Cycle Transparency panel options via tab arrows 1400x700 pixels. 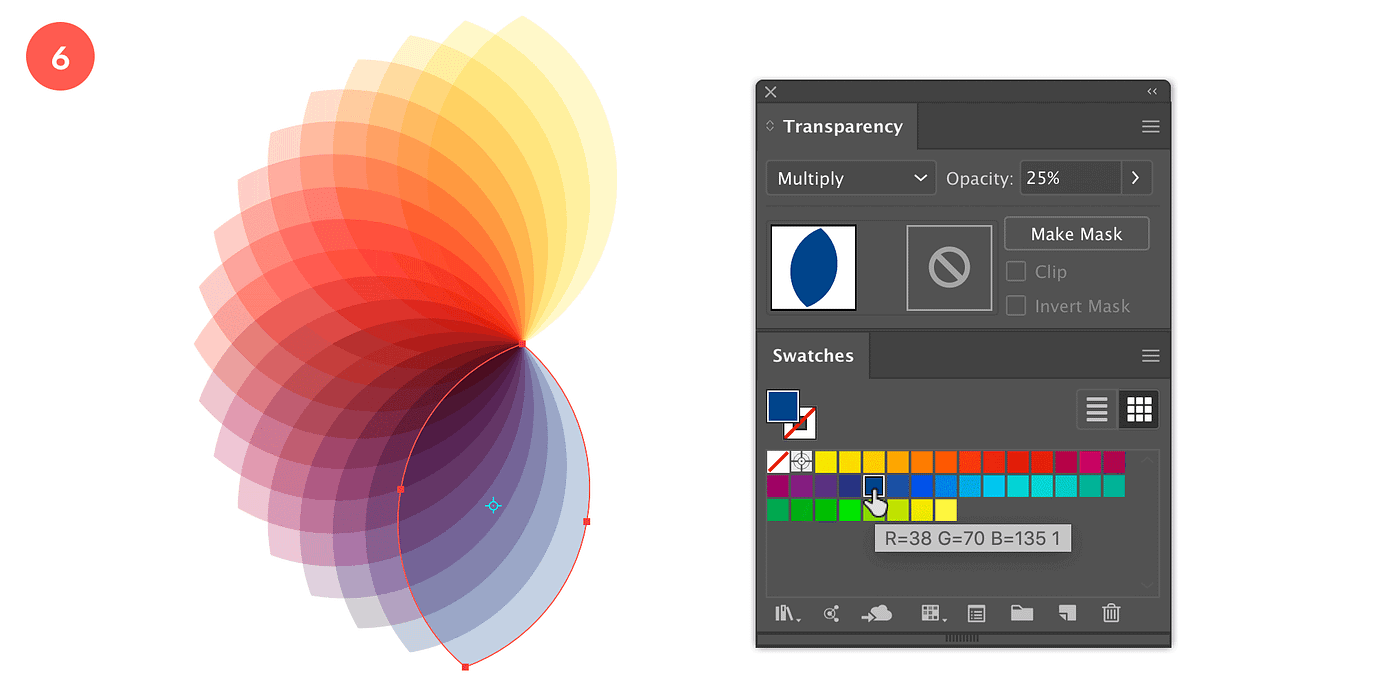pyautogui.click(x=770, y=126)
